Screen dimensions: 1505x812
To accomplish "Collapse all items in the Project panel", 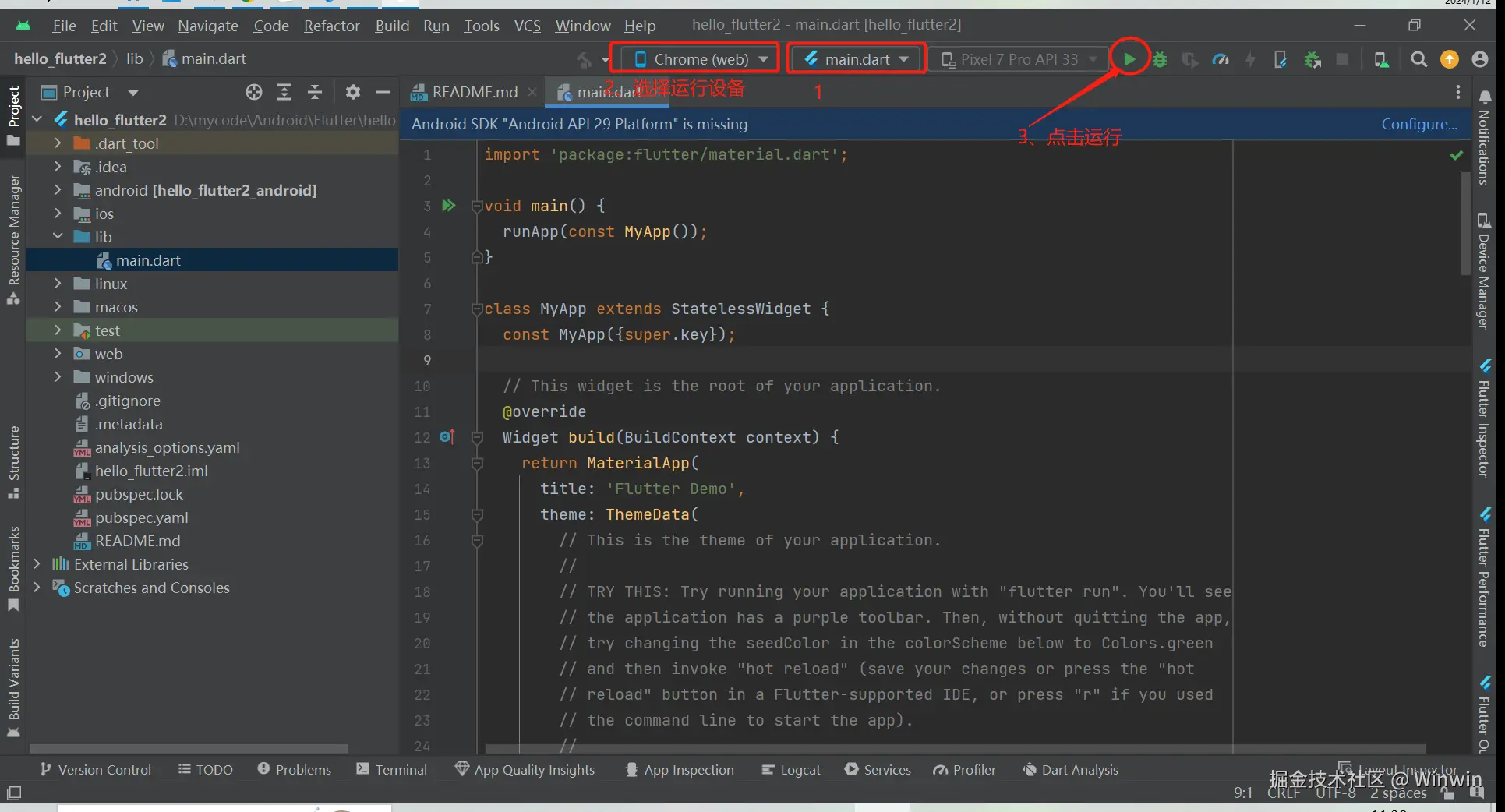I will tap(315, 93).
